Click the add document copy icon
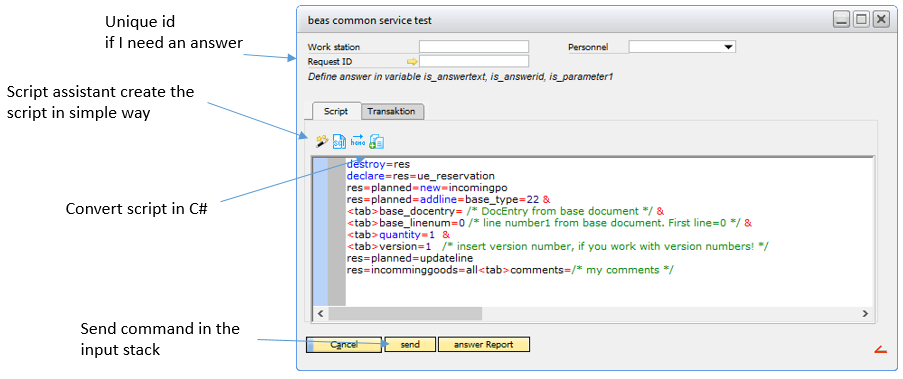The height and width of the screenshot is (379, 903). tap(377, 142)
